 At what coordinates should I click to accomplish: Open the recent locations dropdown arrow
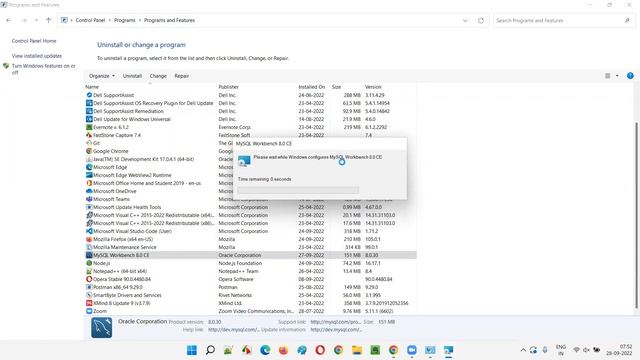(x=36, y=20)
